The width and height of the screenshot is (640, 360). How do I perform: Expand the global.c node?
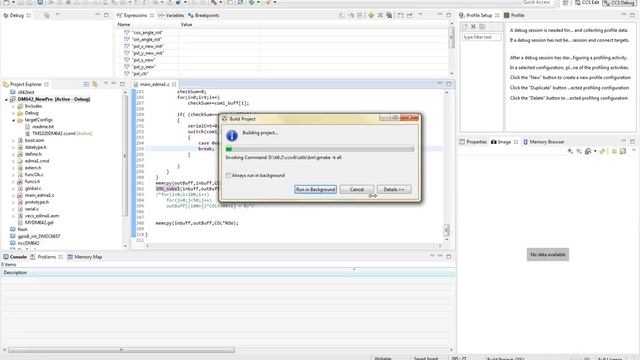pos(13,189)
